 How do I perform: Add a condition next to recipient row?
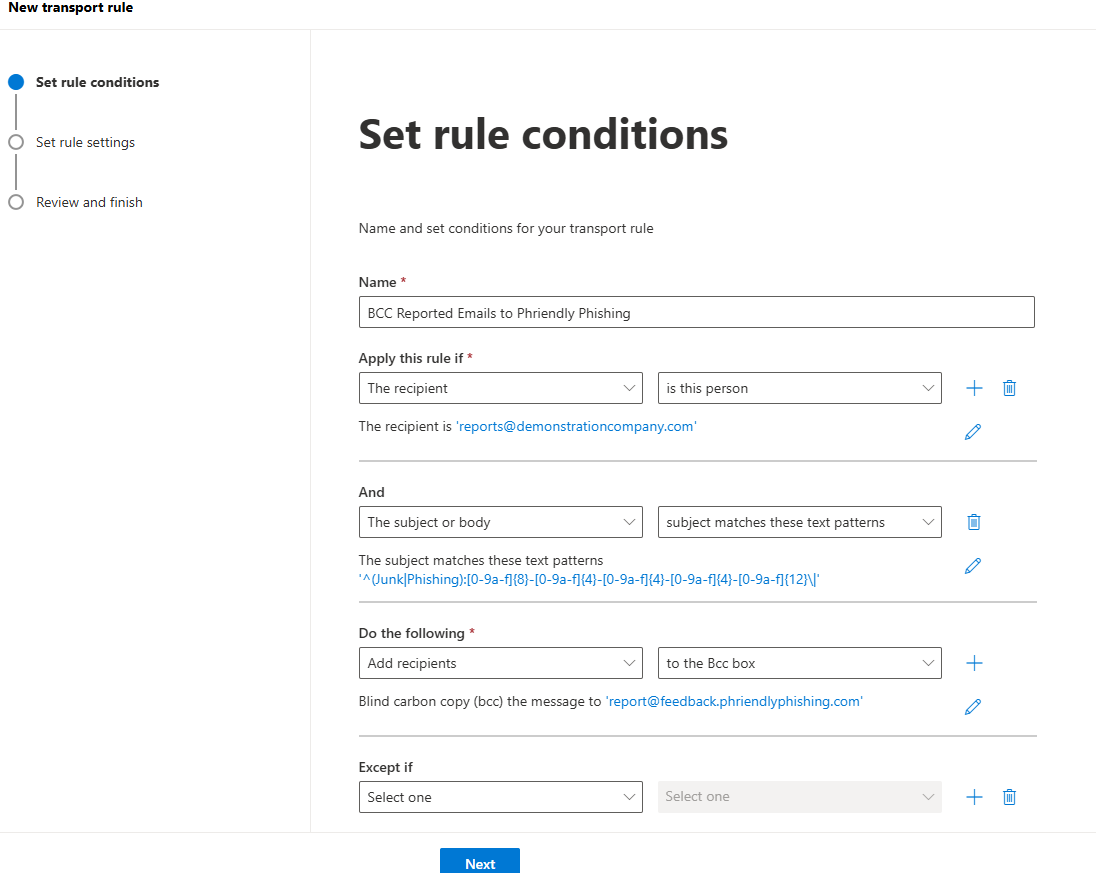(x=974, y=388)
